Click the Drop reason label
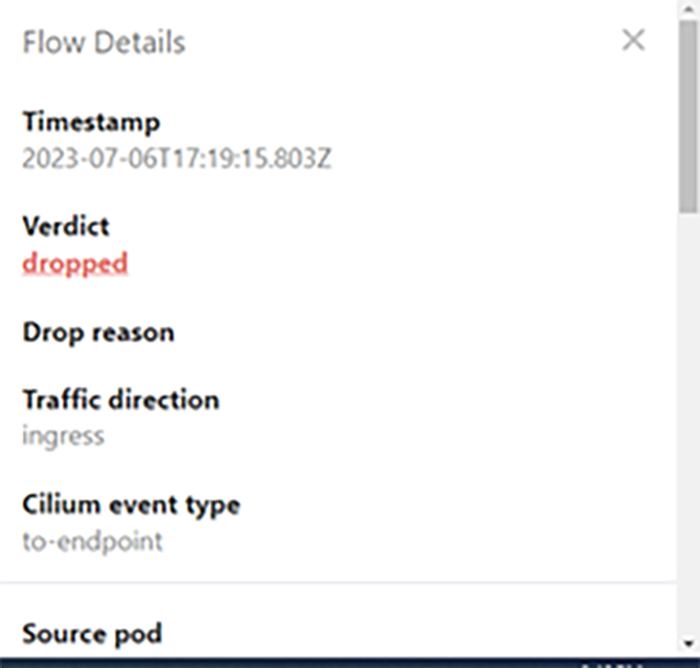The height and width of the screenshot is (668, 700). (x=98, y=332)
